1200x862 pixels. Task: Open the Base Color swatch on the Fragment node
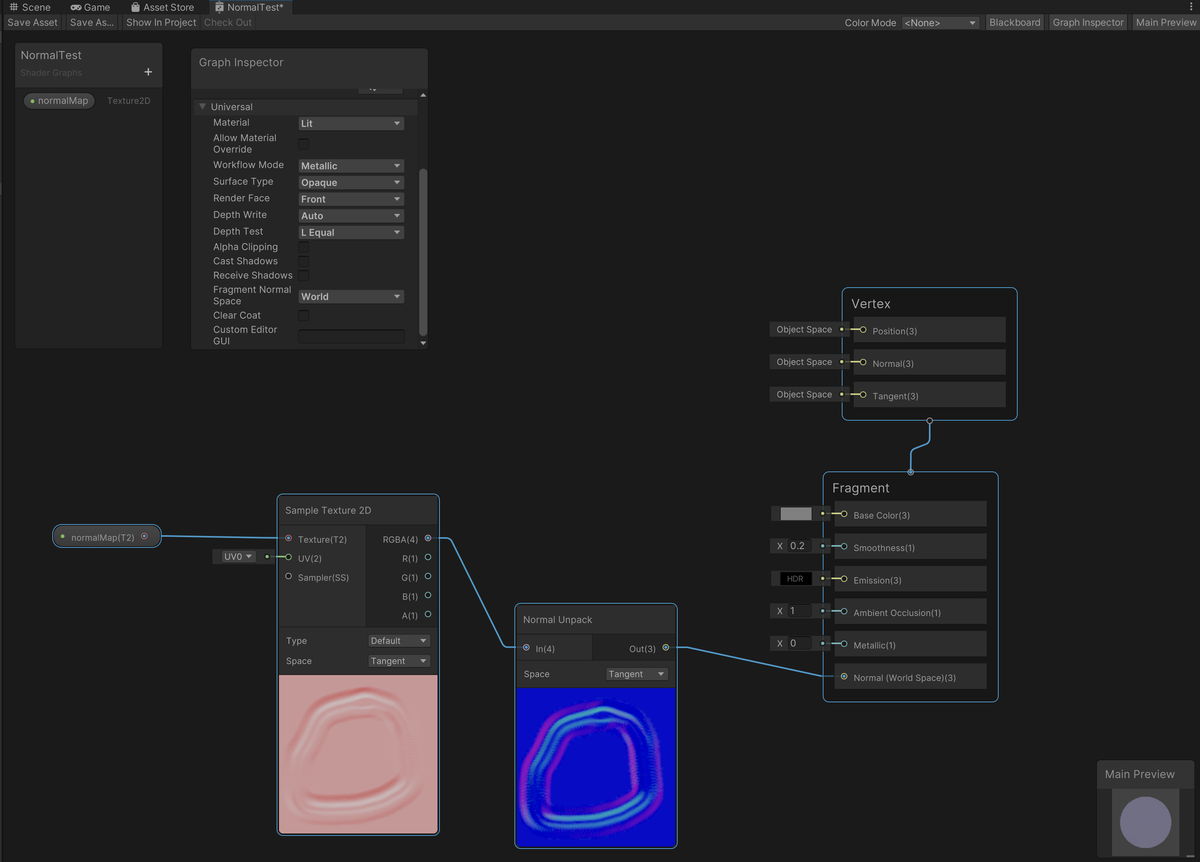[794, 513]
